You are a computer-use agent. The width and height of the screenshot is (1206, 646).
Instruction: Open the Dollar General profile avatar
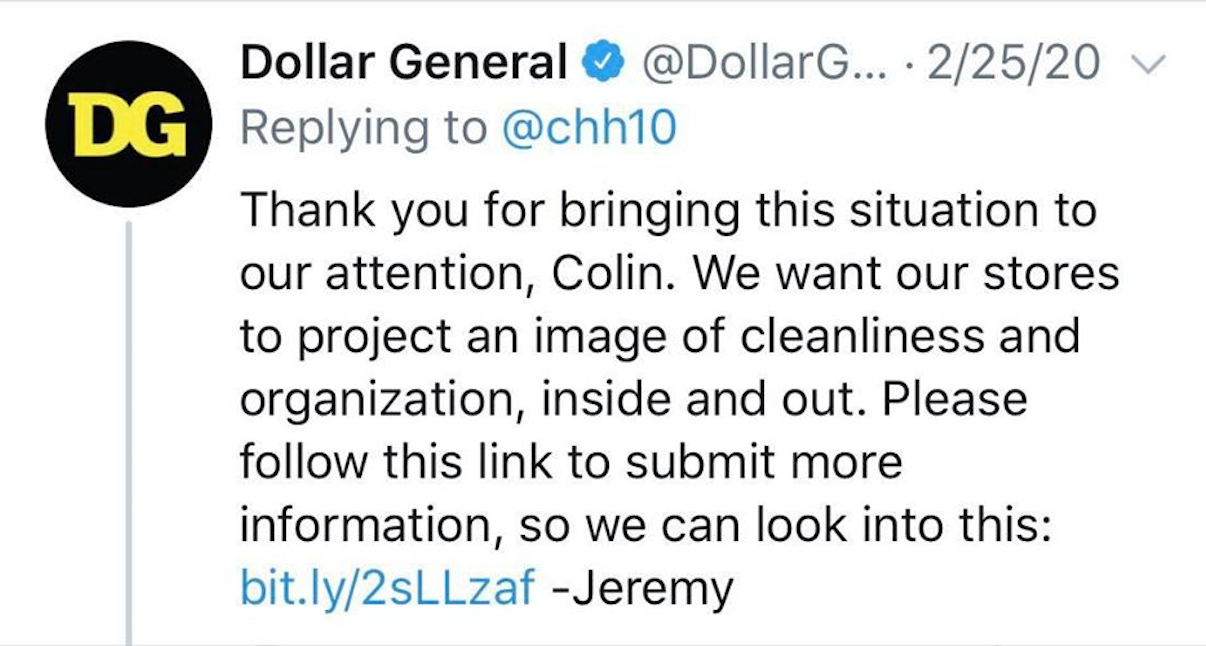[x=128, y=124]
